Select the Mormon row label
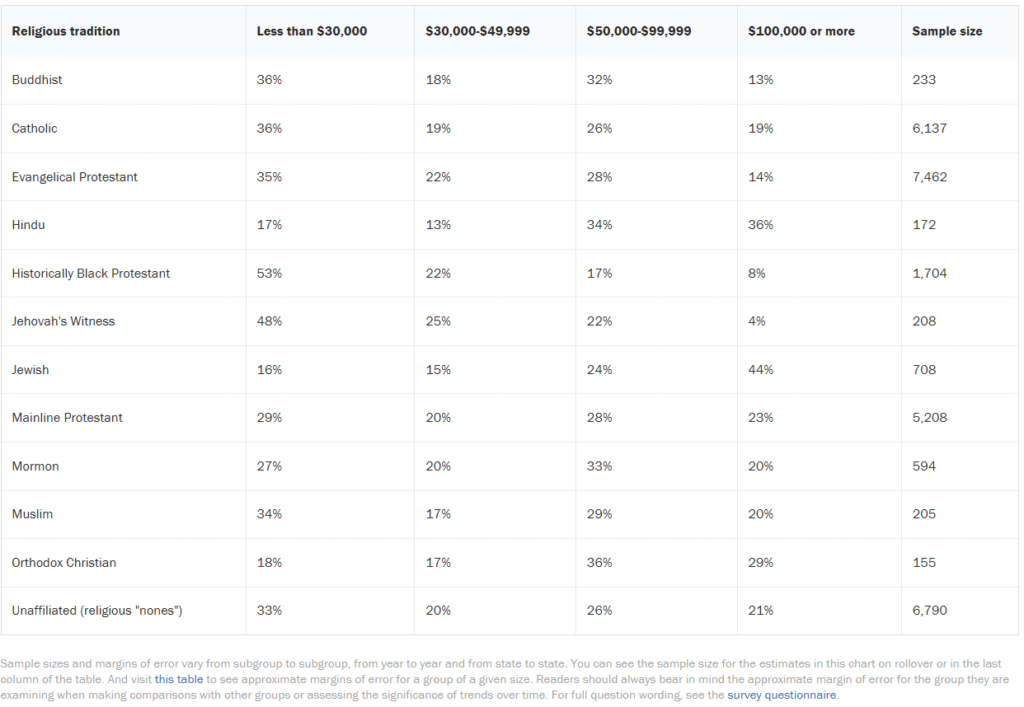This screenshot has width=1024, height=707. [35, 466]
